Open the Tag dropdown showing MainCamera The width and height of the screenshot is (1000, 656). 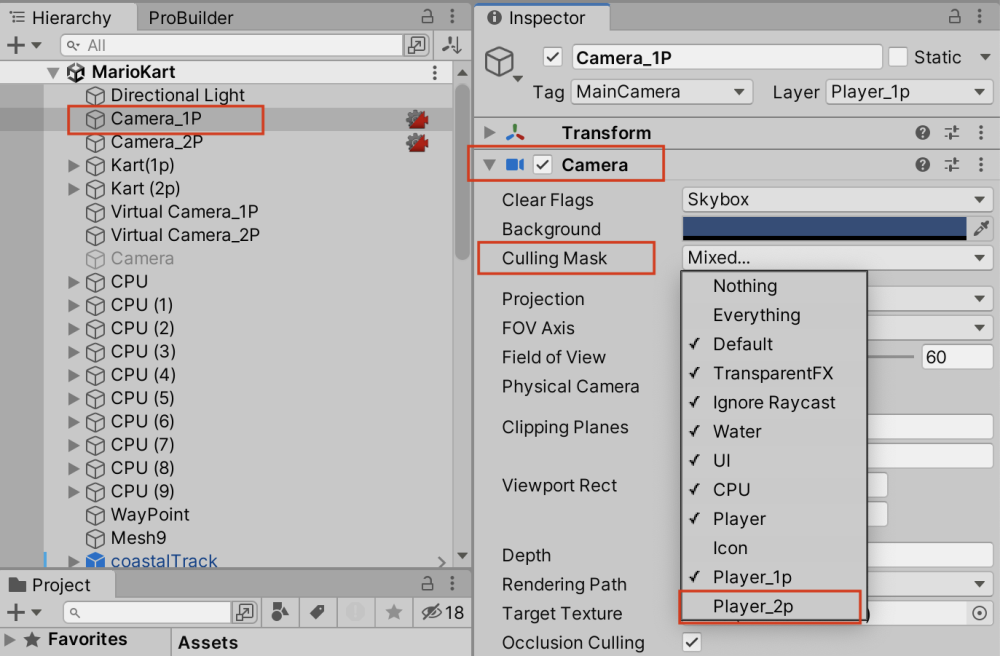coord(660,91)
